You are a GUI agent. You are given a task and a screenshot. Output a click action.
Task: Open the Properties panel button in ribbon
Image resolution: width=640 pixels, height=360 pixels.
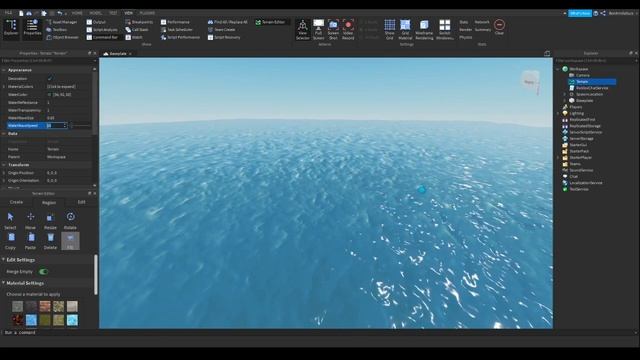(32, 29)
